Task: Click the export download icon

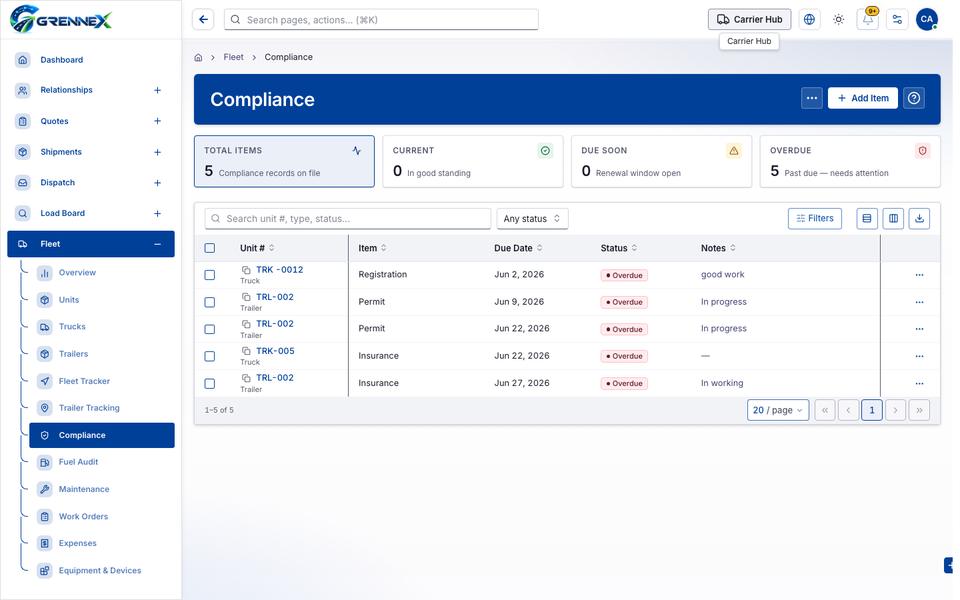Action: coord(920,219)
